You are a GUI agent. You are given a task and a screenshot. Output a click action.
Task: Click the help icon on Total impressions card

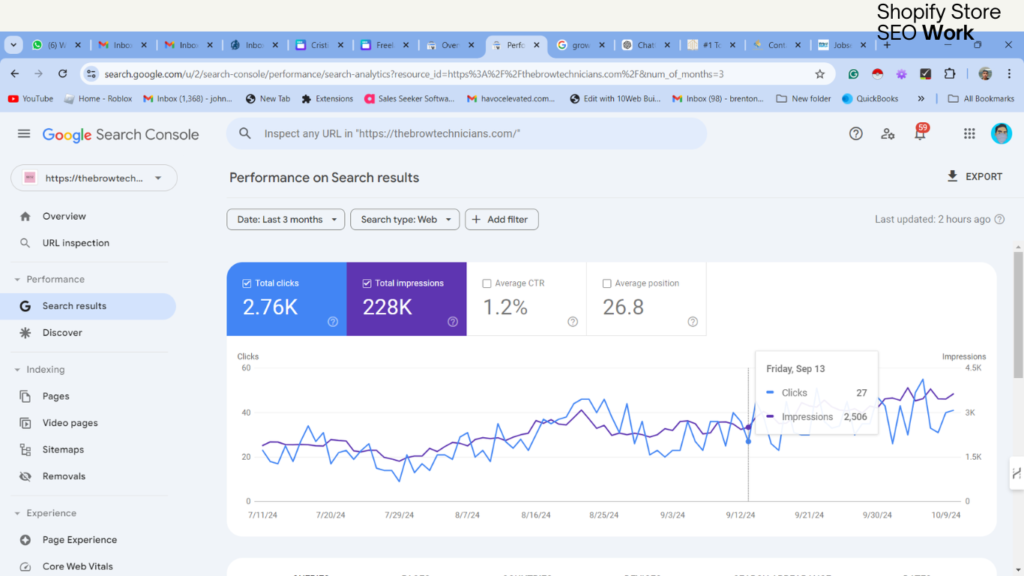[x=453, y=322]
